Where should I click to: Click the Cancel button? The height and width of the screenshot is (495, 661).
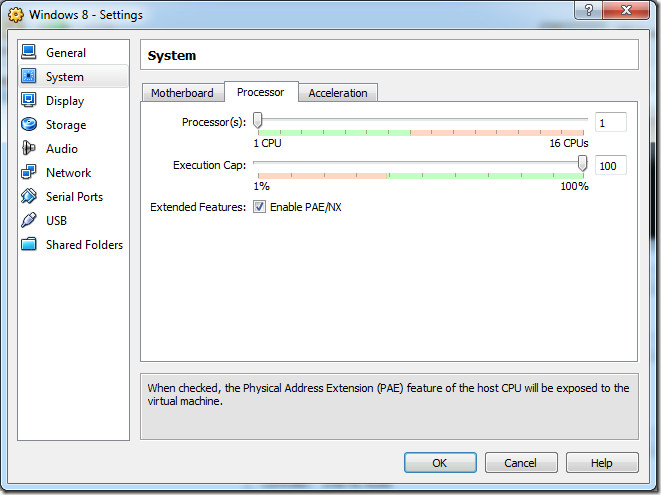521,463
